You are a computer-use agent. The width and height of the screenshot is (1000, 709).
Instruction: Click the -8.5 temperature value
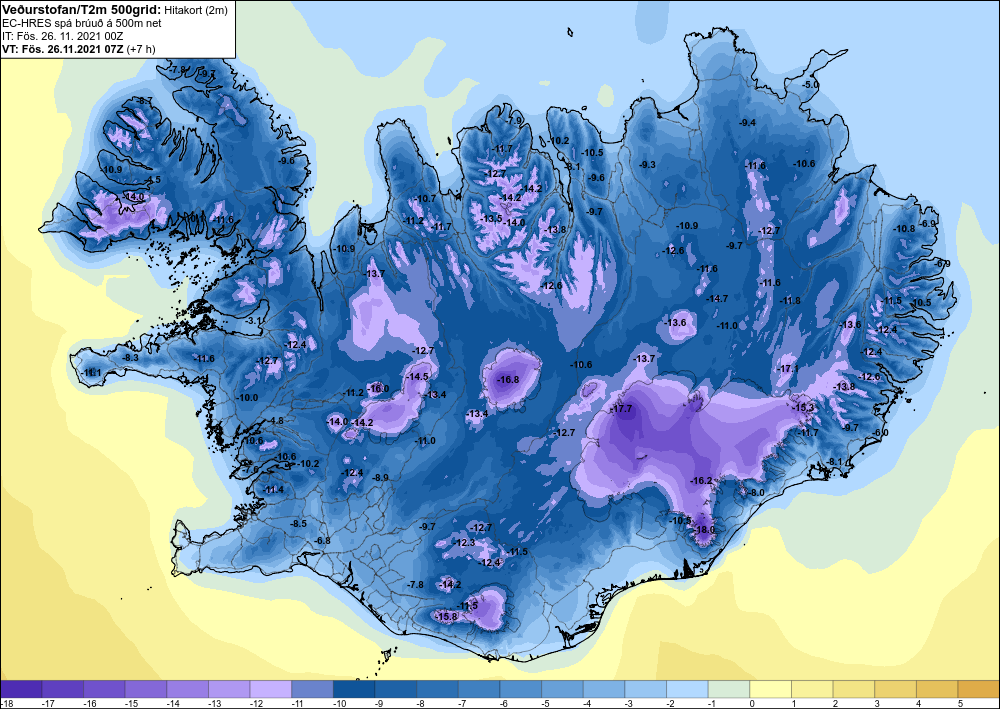click(298, 523)
